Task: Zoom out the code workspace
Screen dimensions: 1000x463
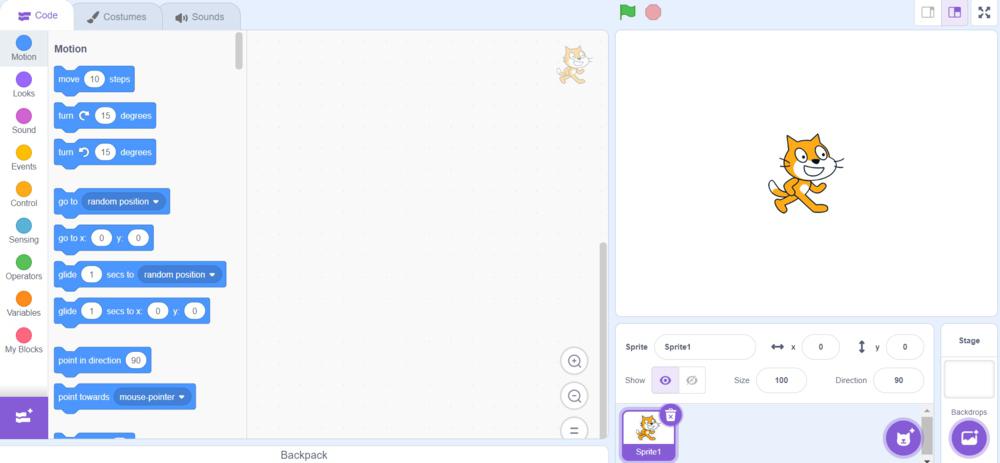Action: (574, 396)
